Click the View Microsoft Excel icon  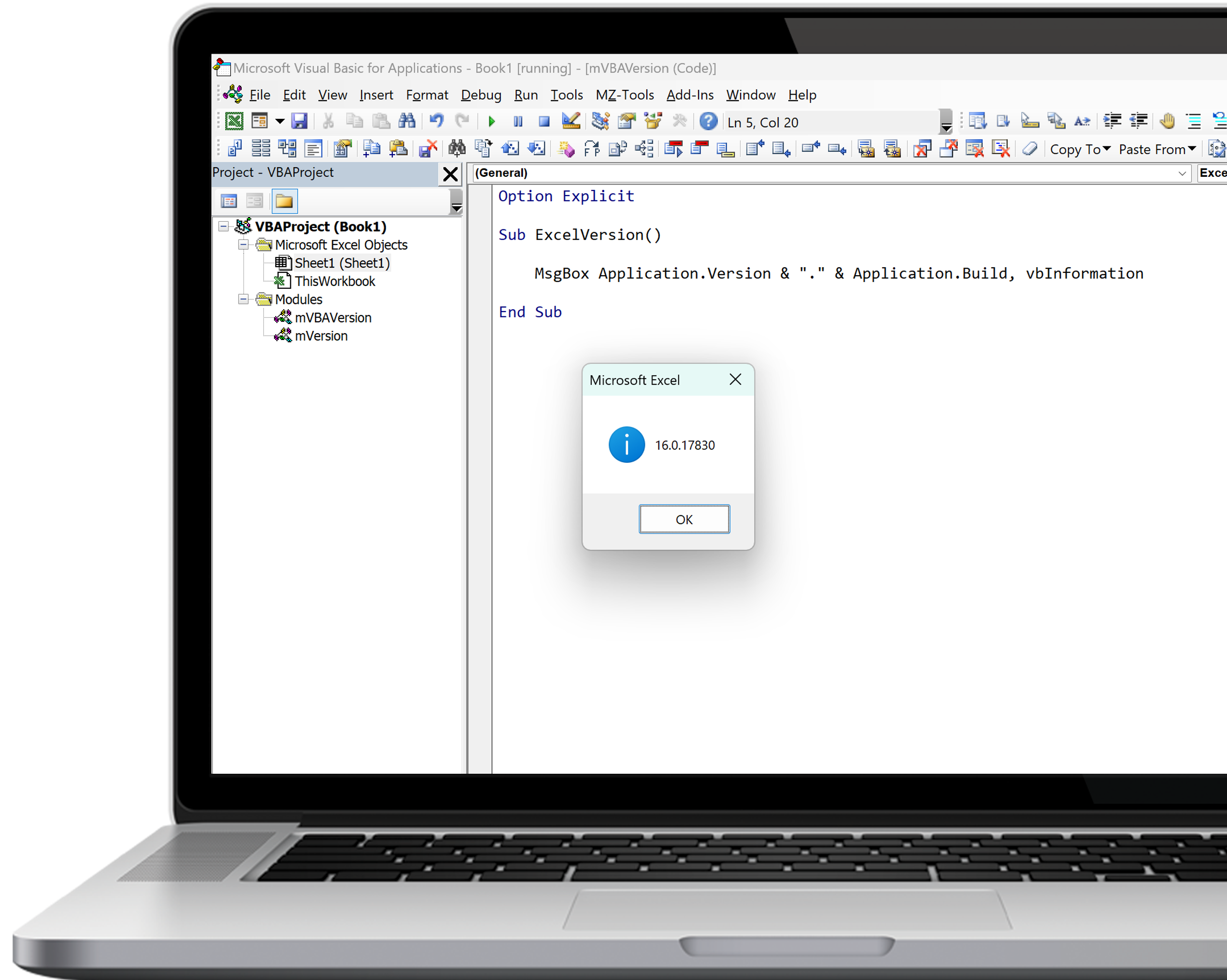[x=234, y=121]
